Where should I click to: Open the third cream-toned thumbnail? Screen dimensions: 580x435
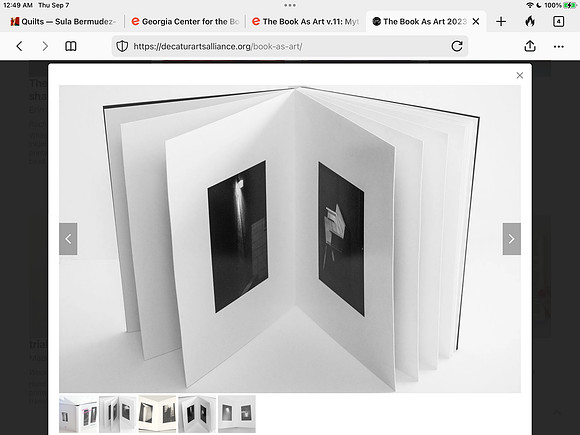coord(158,414)
